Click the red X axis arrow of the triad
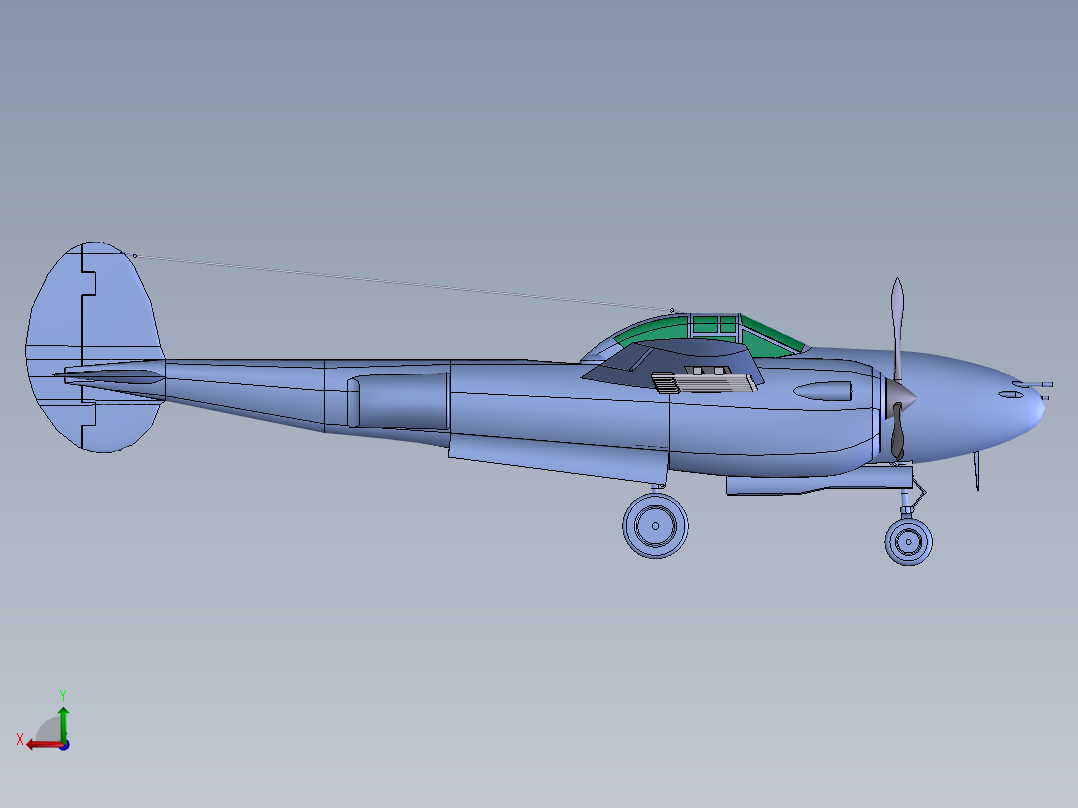This screenshot has height=808, width=1078. coord(43,744)
